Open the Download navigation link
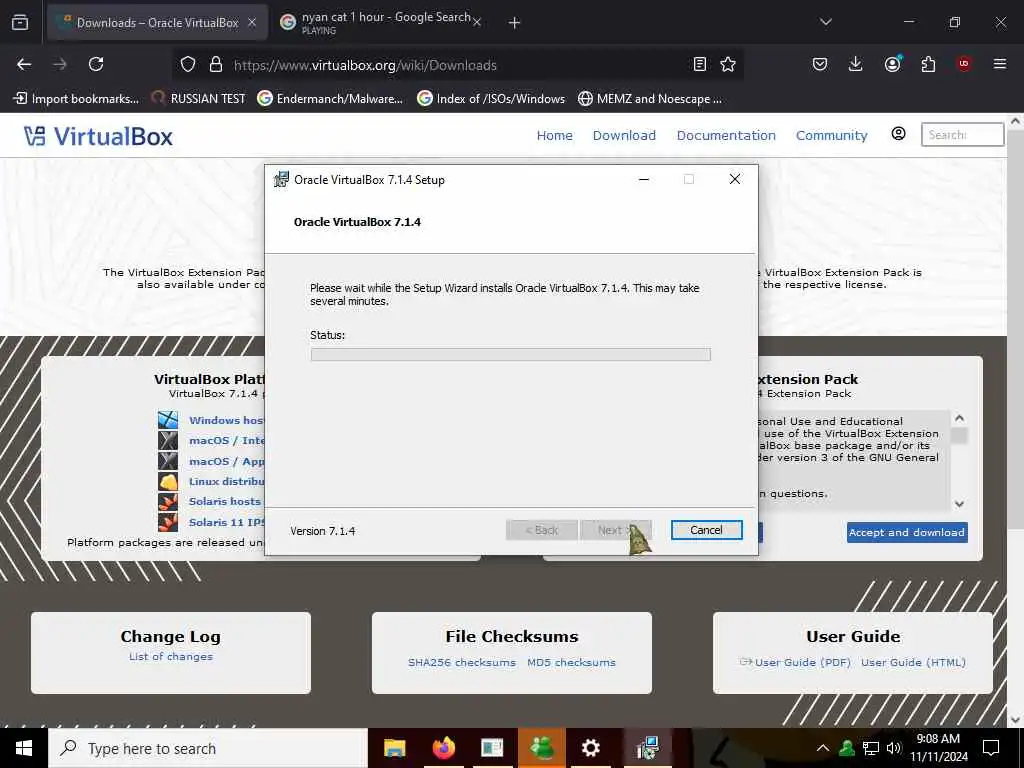This screenshot has width=1024, height=768. click(624, 135)
